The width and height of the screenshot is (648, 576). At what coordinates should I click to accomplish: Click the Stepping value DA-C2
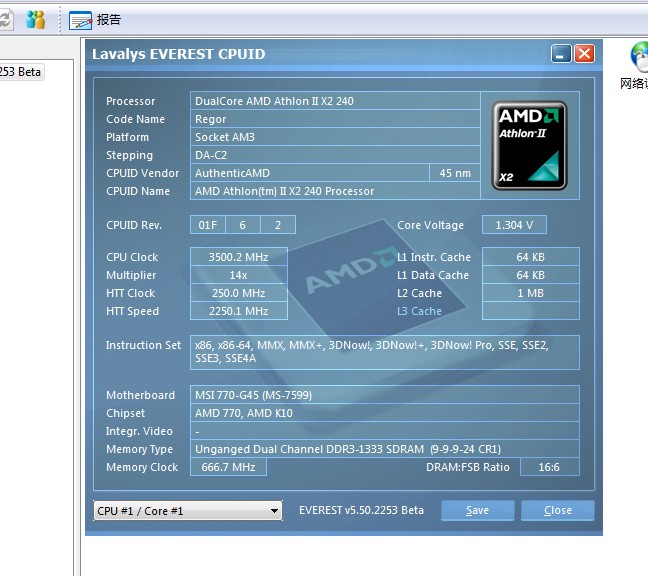tap(335, 155)
